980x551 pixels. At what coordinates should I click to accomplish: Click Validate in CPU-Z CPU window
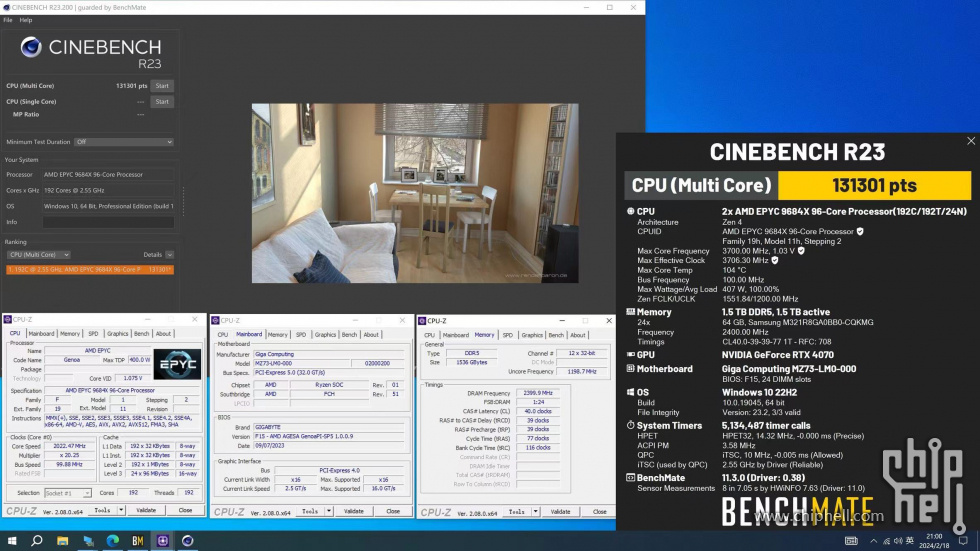pyautogui.click(x=146, y=510)
